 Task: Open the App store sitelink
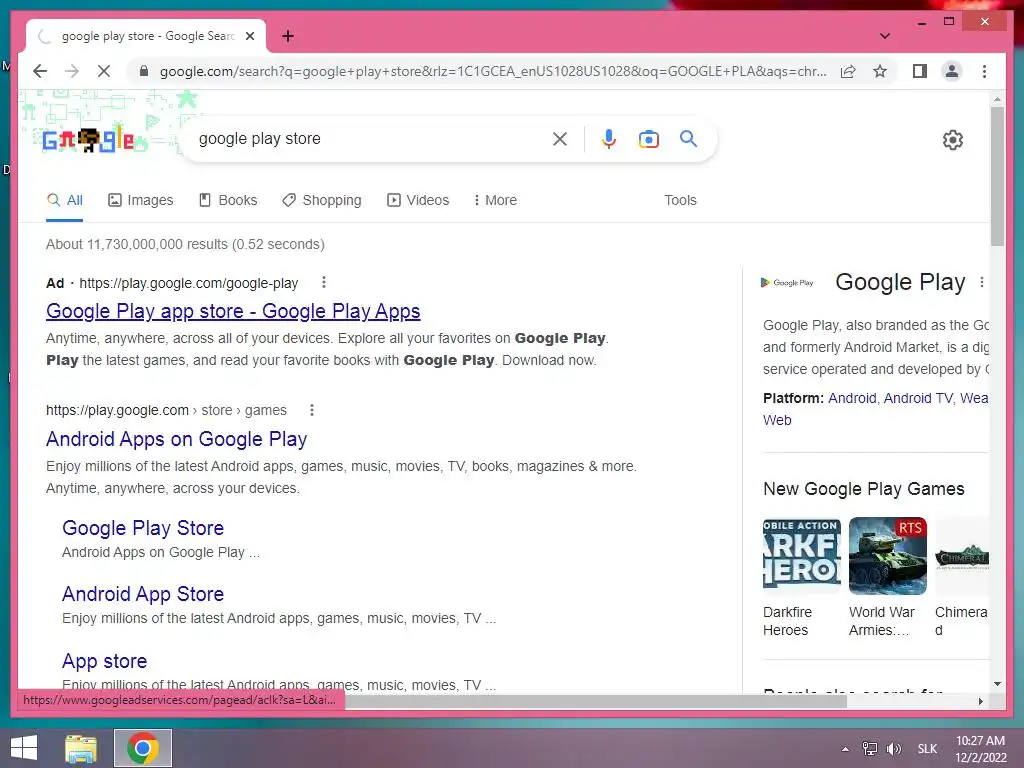(104, 661)
